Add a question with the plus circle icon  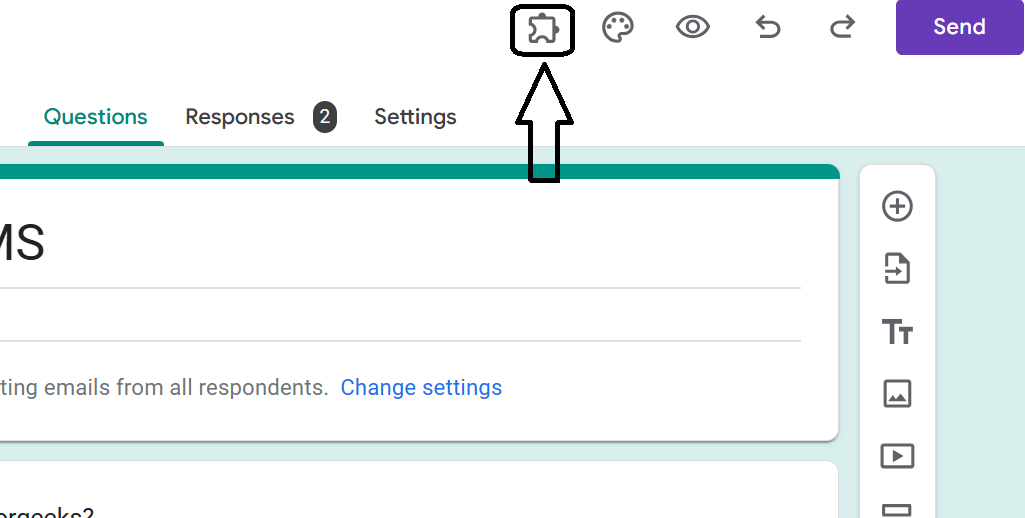tap(897, 206)
